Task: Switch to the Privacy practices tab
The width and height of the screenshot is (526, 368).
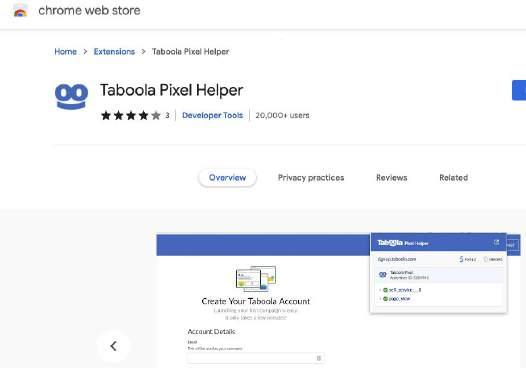Action: (x=311, y=178)
